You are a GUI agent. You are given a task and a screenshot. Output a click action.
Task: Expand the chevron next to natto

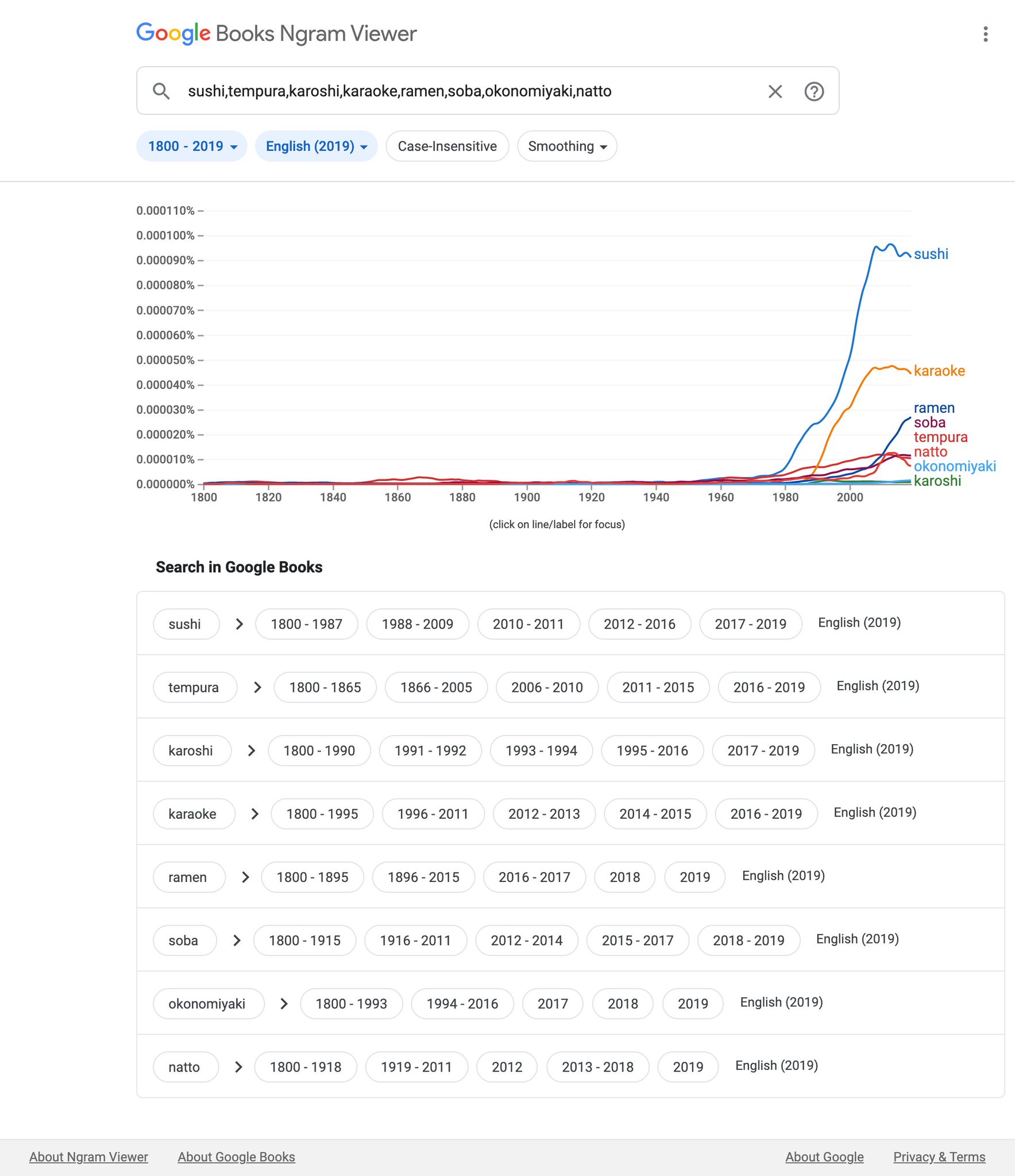click(x=238, y=1067)
